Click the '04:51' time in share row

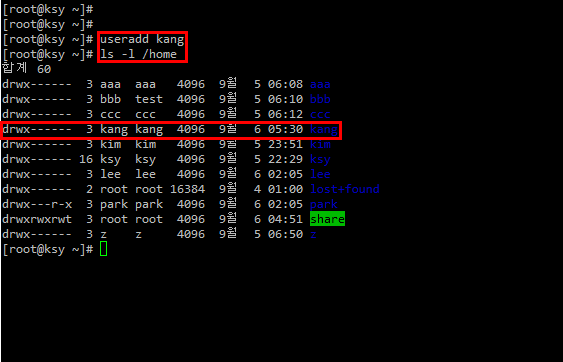pyautogui.click(x=285, y=219)
